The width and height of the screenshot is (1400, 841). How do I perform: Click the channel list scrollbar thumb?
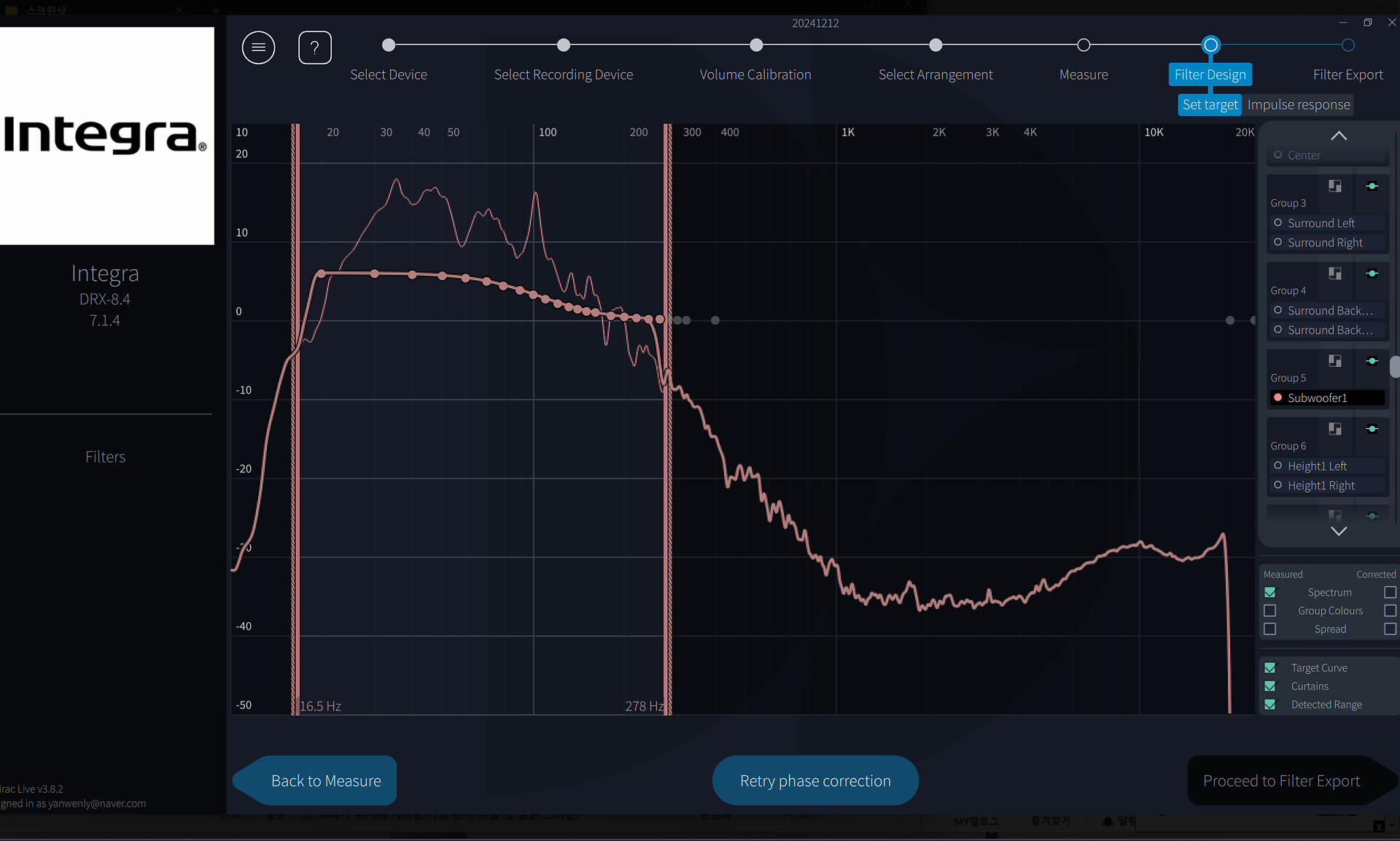tap(1394, 367)
